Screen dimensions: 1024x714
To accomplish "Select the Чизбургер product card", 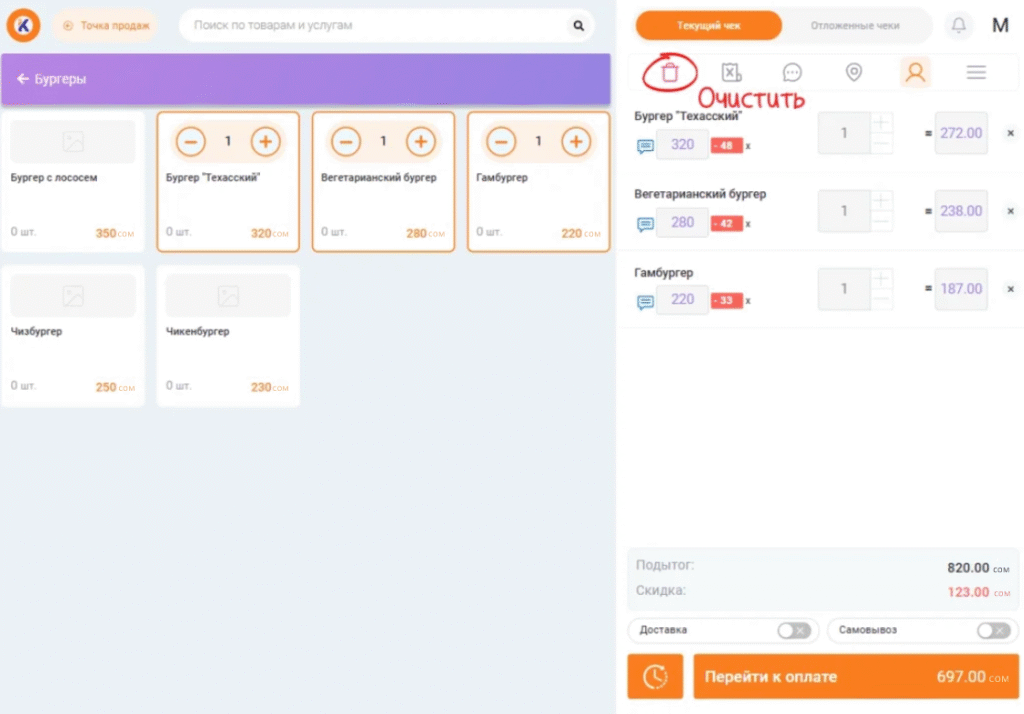I will pyautogui.click(x=73, y=335).
